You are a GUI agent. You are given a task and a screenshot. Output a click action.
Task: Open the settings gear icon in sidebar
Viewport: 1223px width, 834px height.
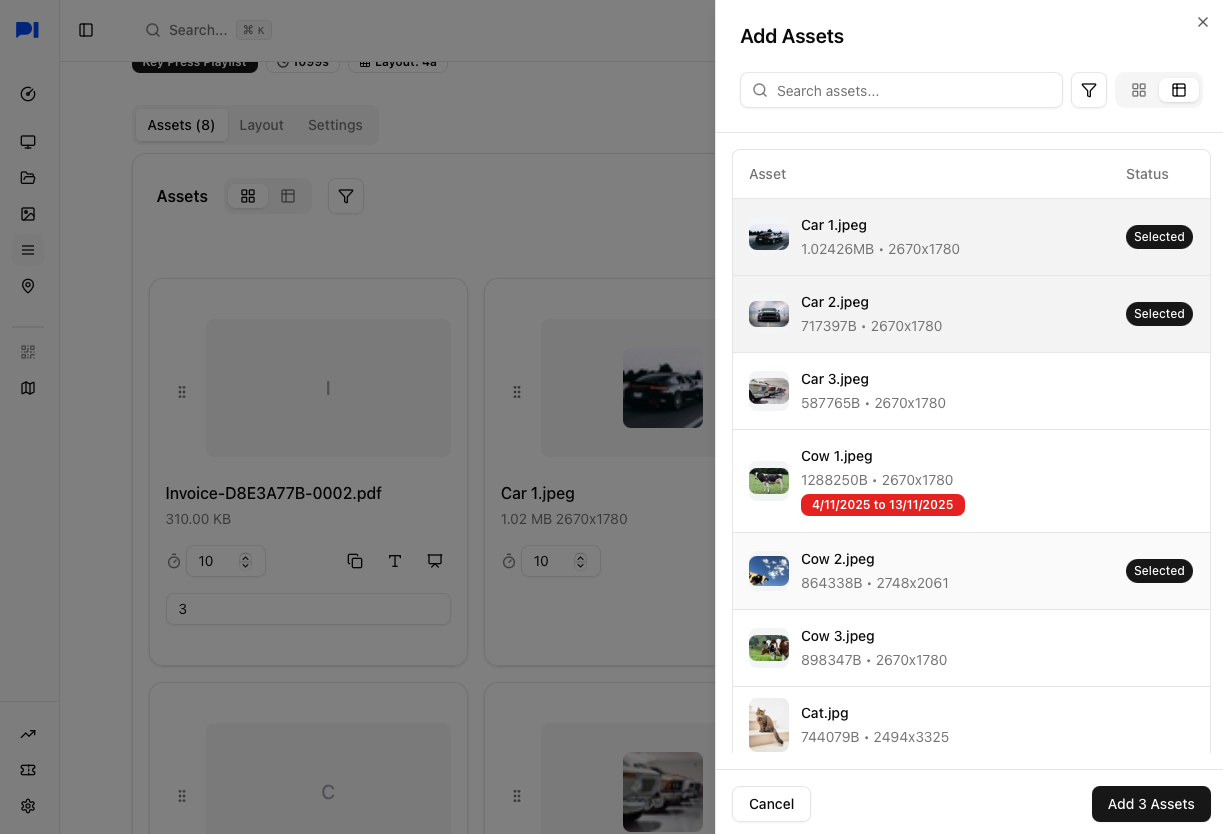28,806
